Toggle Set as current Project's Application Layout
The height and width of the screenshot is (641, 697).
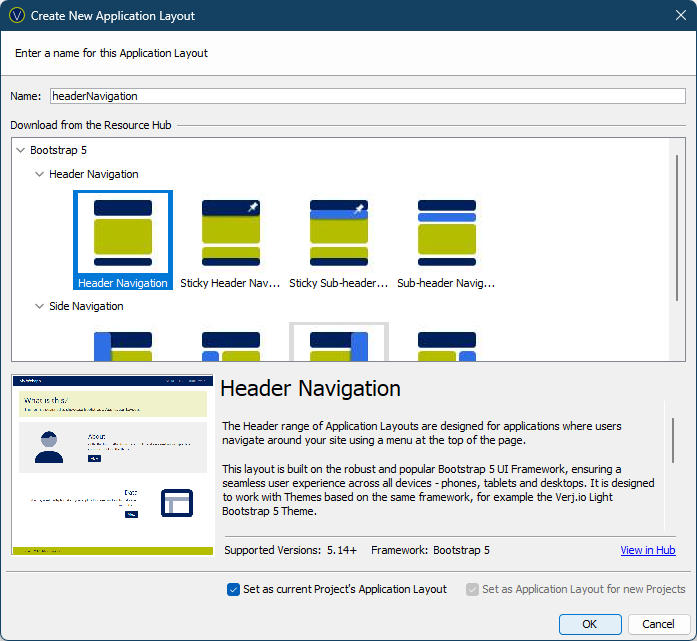pos(234,589)
